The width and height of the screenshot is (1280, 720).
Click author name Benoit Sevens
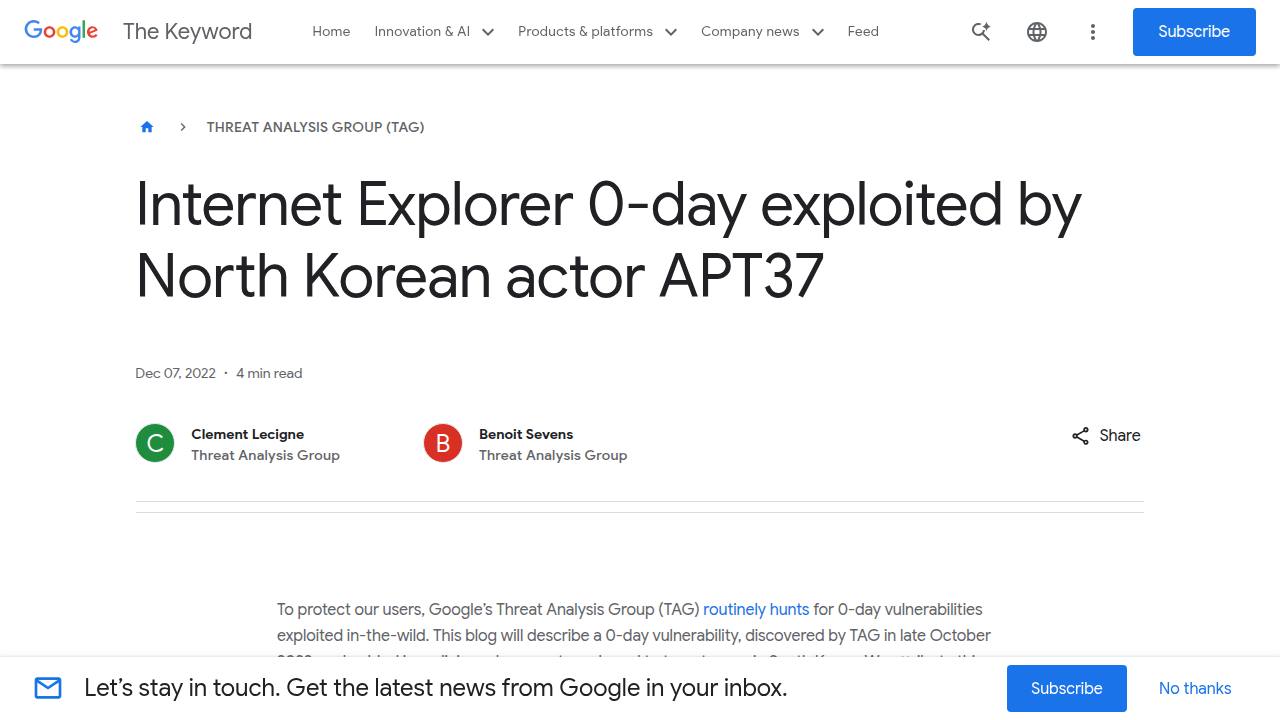click(526, 434)
